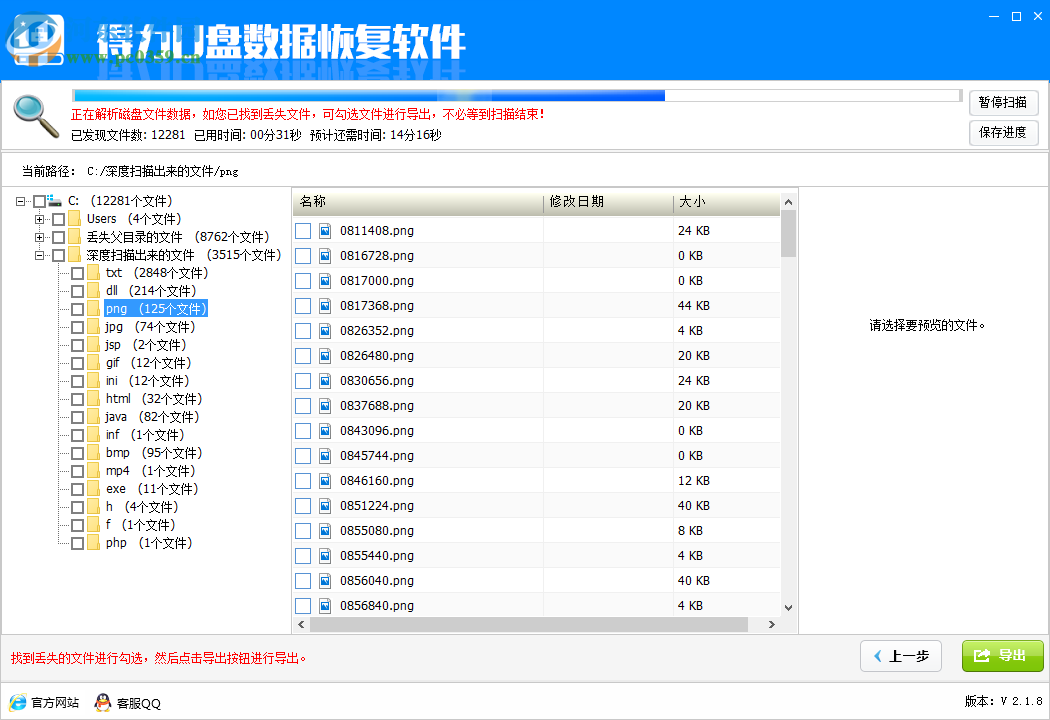1050x720 pixels.
Task: Click the 上一步 previous step button
Action: (900, 656)
